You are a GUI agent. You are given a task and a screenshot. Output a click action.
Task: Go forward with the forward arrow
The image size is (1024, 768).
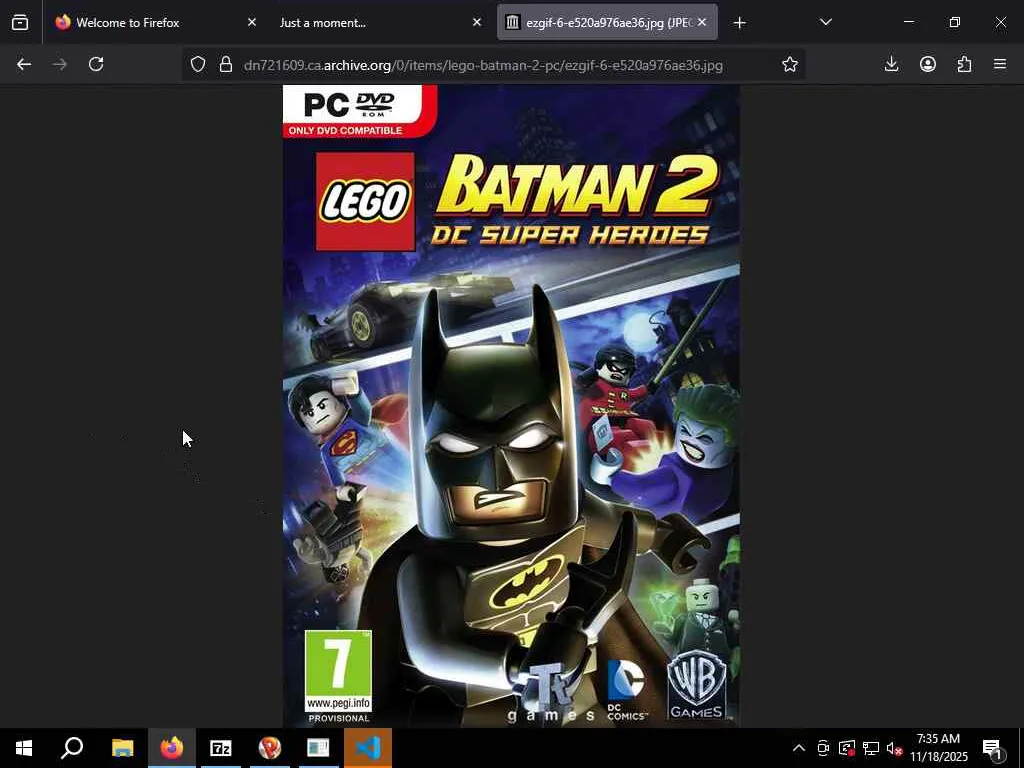[60, 64]
